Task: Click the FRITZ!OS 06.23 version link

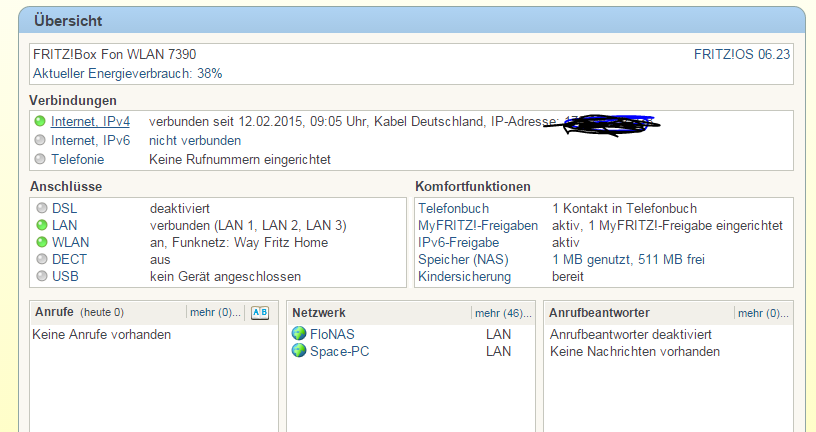Action: (x=742, y=54)
